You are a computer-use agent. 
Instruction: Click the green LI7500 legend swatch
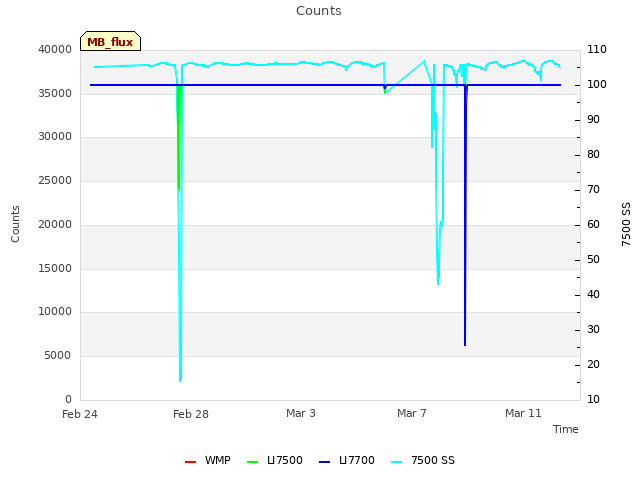(x=253, y=462)
